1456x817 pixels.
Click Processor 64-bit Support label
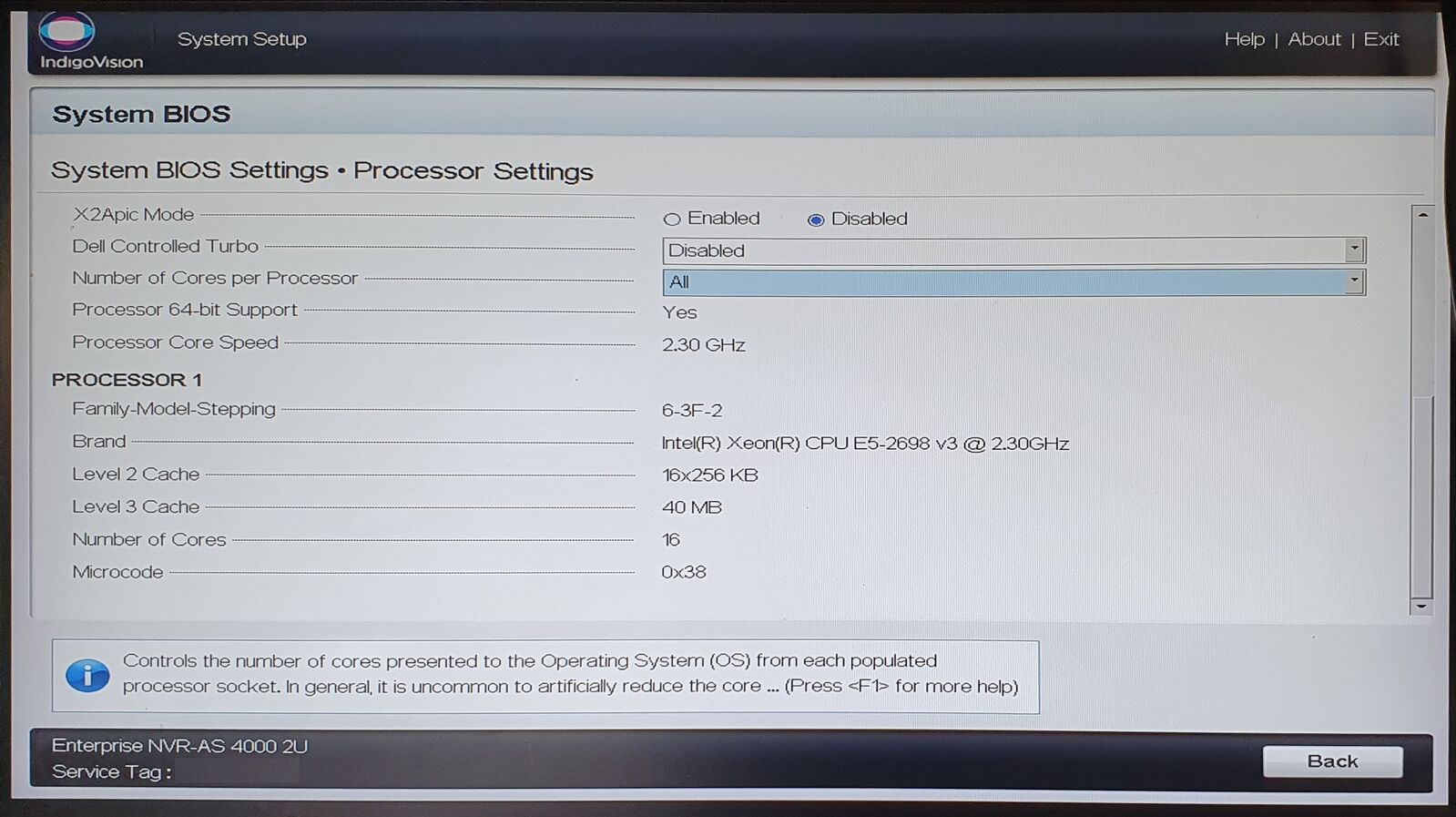(185, 310)
